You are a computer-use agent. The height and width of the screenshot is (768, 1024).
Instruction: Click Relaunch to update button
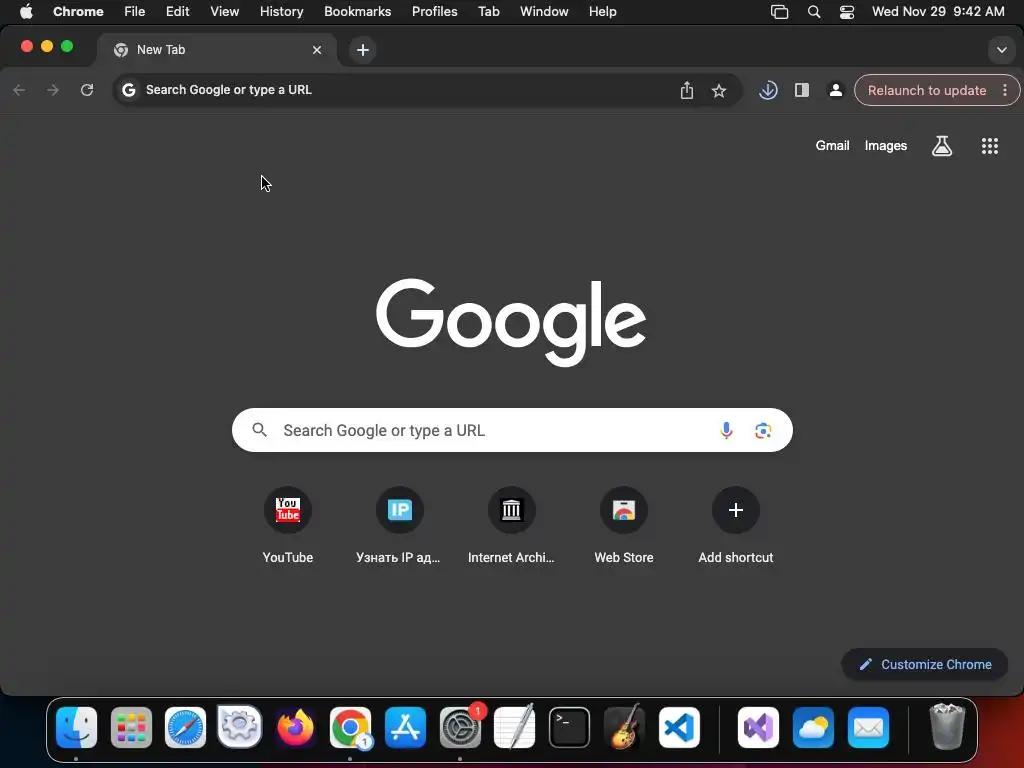927,90
